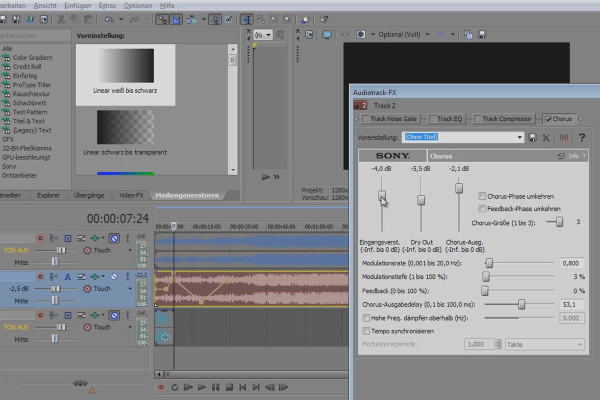The width and height of the screenshot is (600, 400).
Task: Toggle Automatic Crossfades icon in toolbar
Action: pyautogui.click(x=176, y=19)
